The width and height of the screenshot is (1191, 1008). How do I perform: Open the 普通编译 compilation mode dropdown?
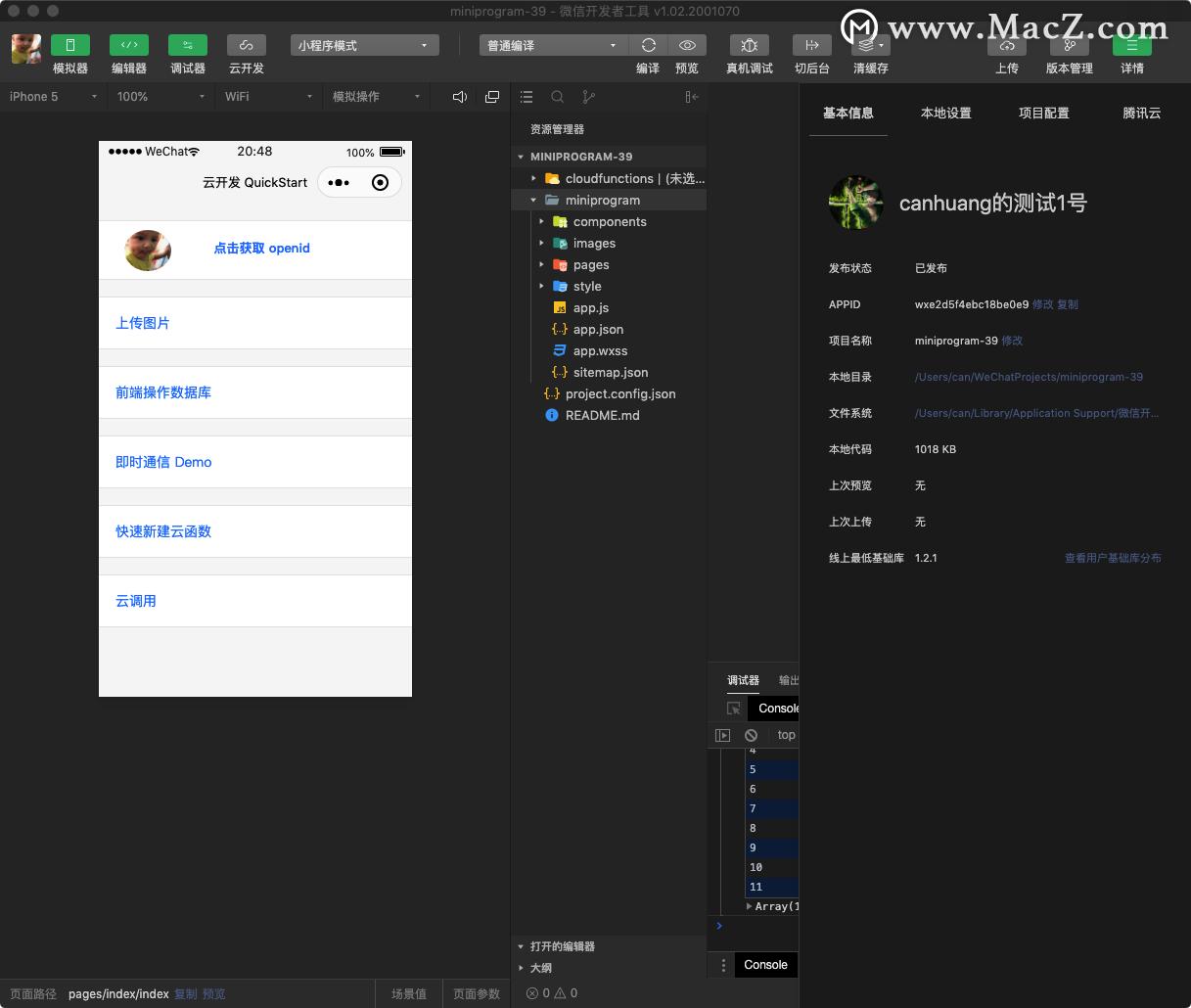[553, 44]
